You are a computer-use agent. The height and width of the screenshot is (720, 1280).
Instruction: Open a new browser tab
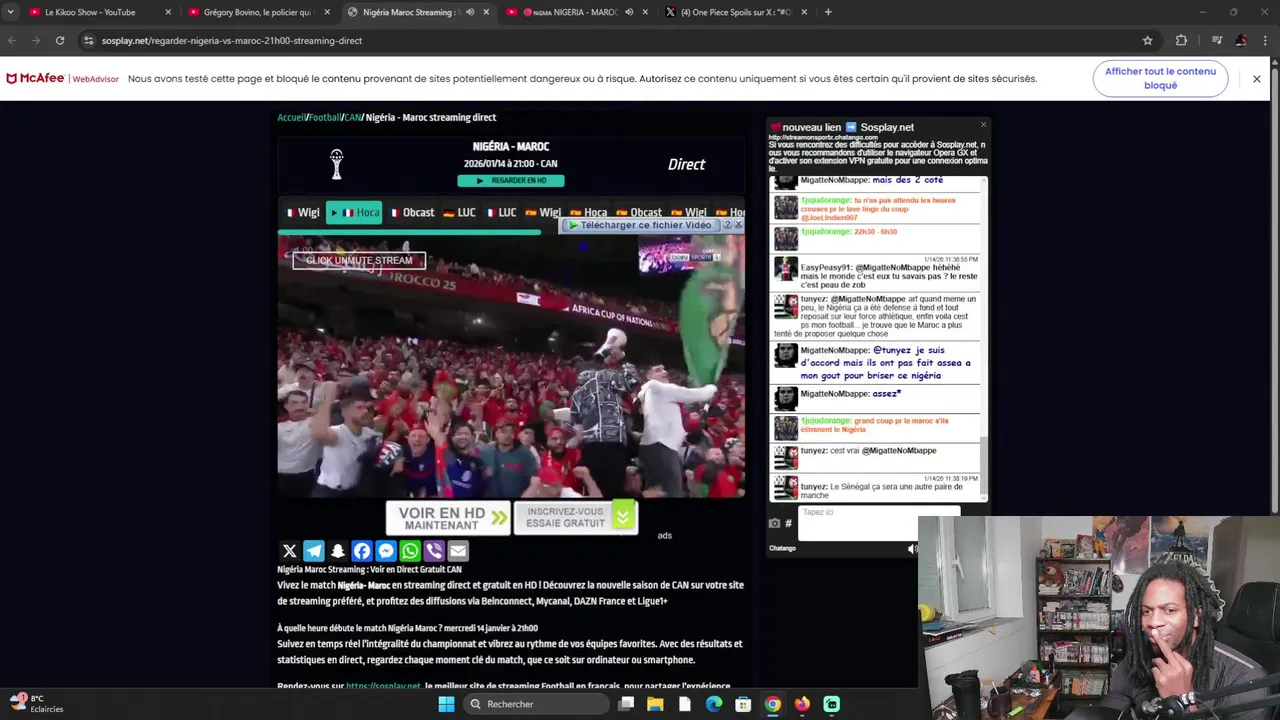827,12
